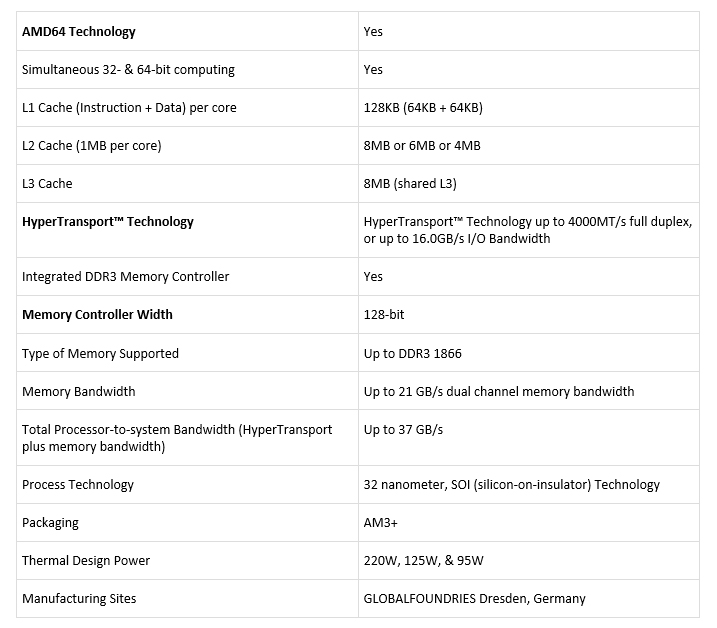The image size is (717, 628).
Task: Click the Memory Controller Width heading
Action: click(x=97, y=314)
